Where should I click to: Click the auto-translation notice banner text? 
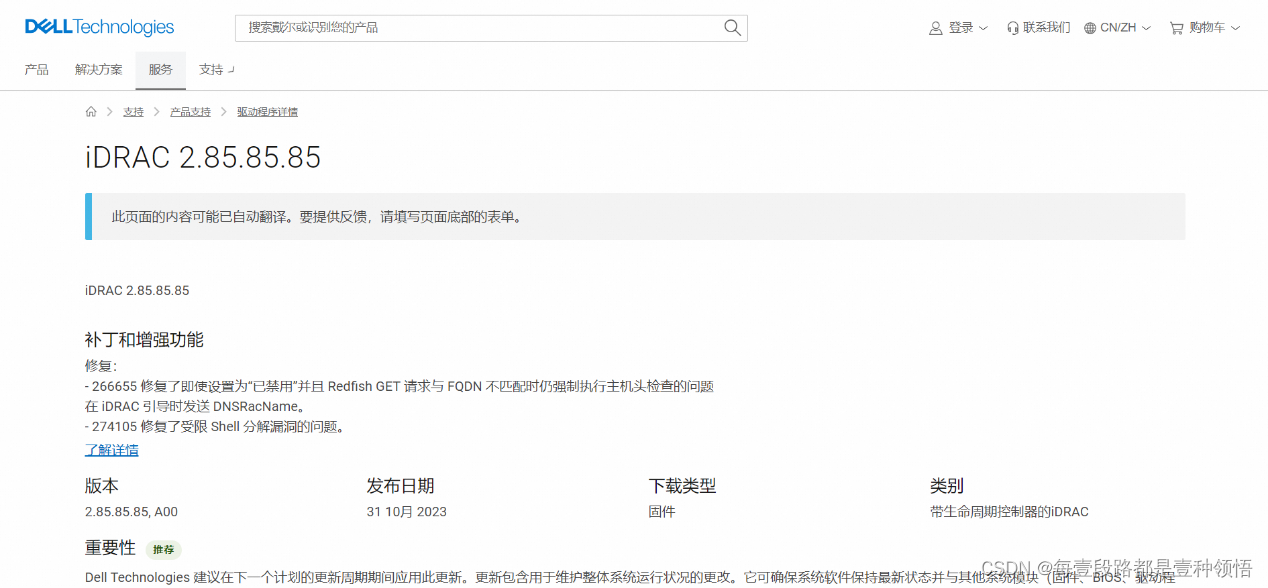(x=317, y=217)
